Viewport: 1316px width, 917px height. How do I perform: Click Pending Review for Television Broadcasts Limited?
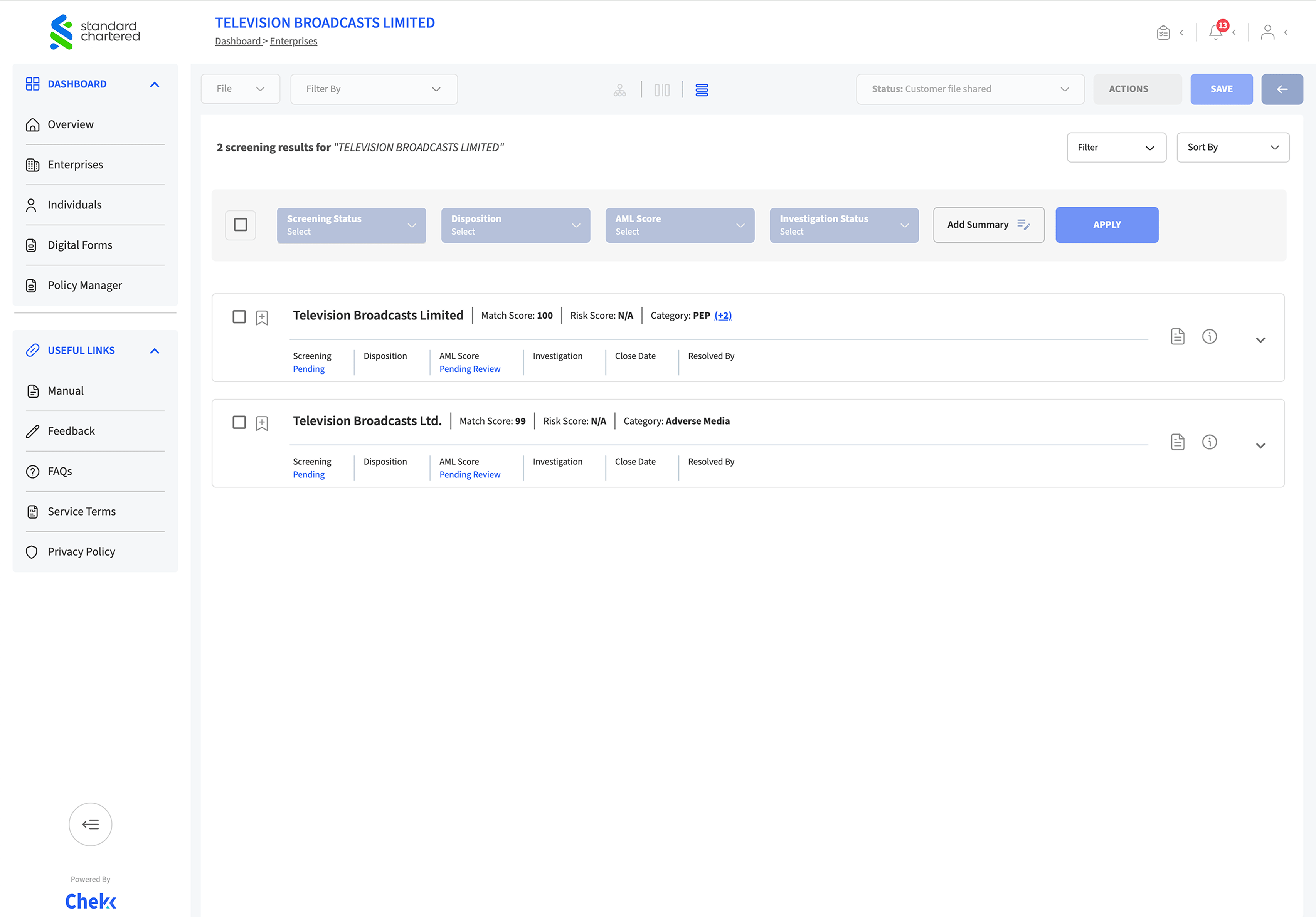[470, 369]
